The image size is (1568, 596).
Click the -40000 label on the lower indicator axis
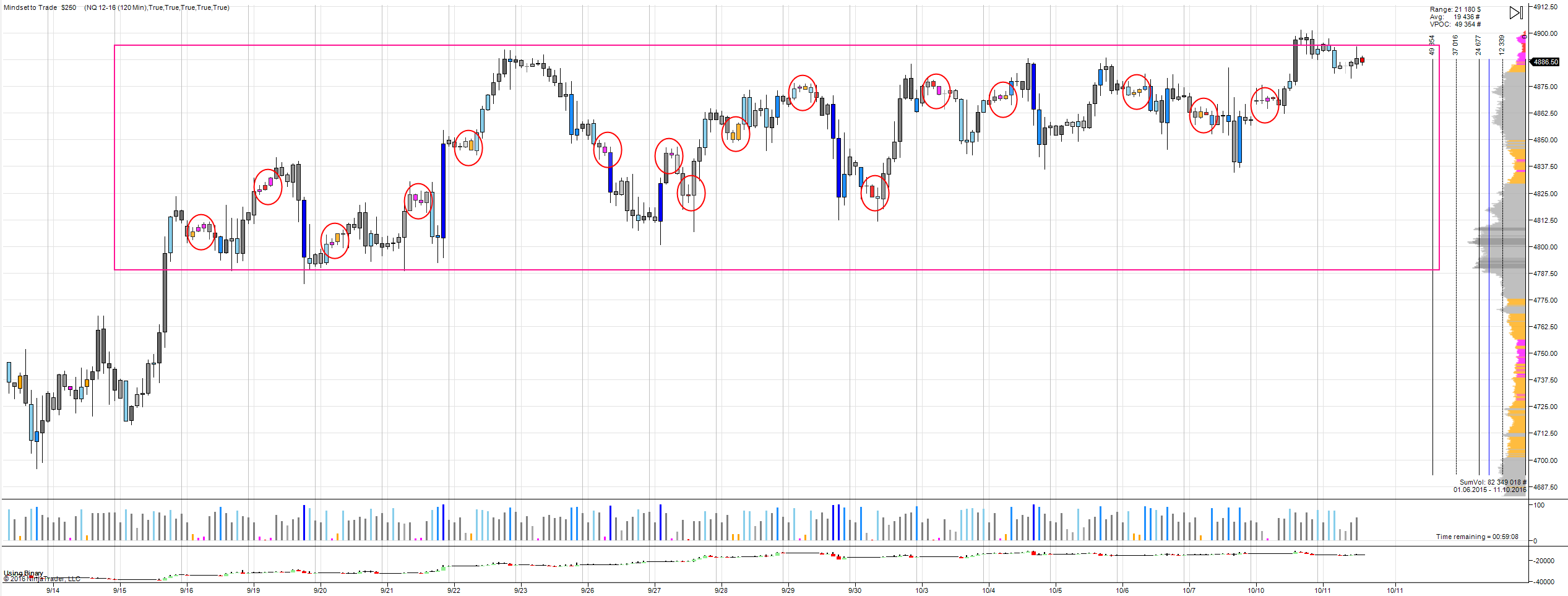coord(1543,582)
